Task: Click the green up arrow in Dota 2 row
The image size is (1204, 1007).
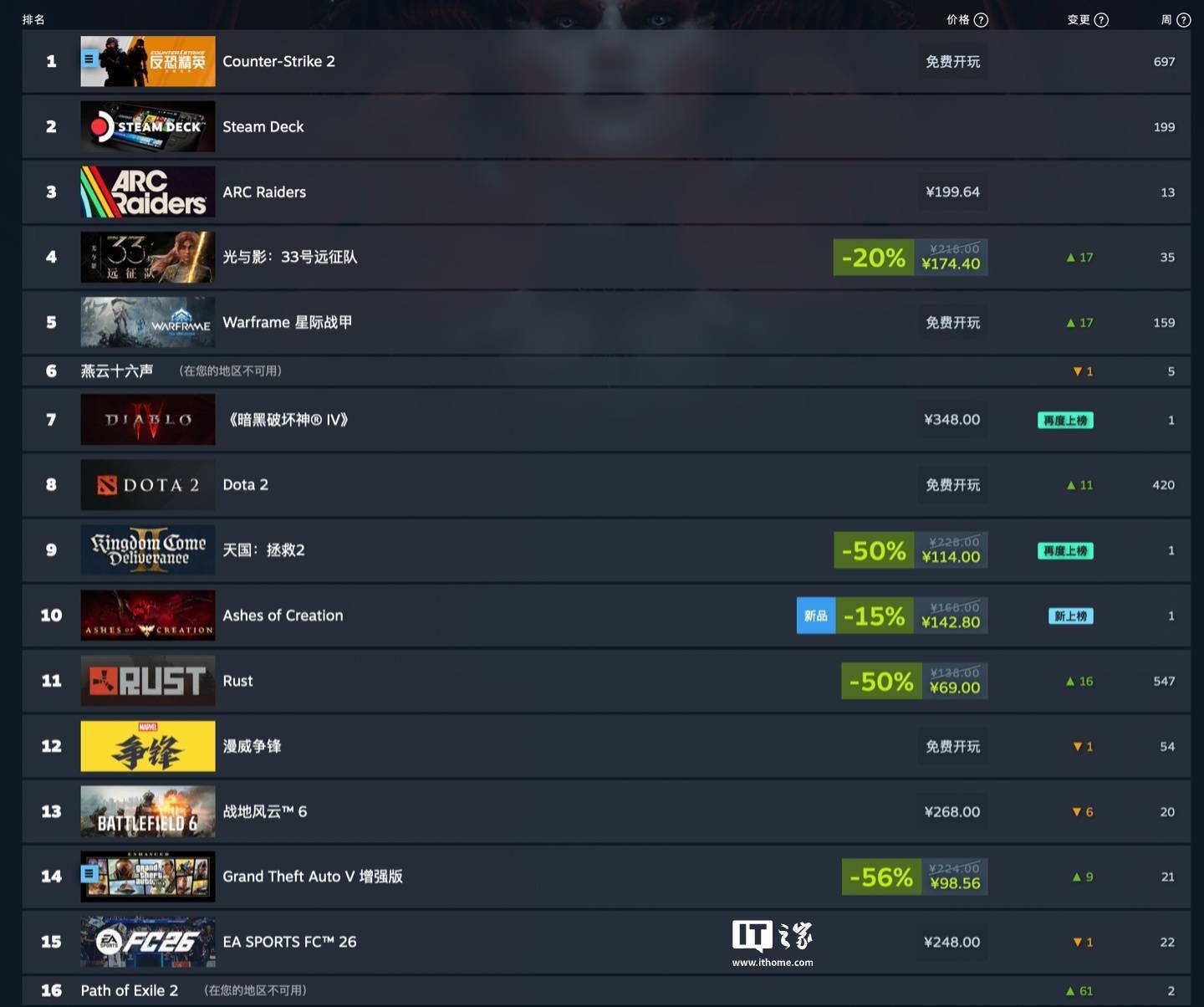Action: pyautogui.click(x=1070, y=485)
